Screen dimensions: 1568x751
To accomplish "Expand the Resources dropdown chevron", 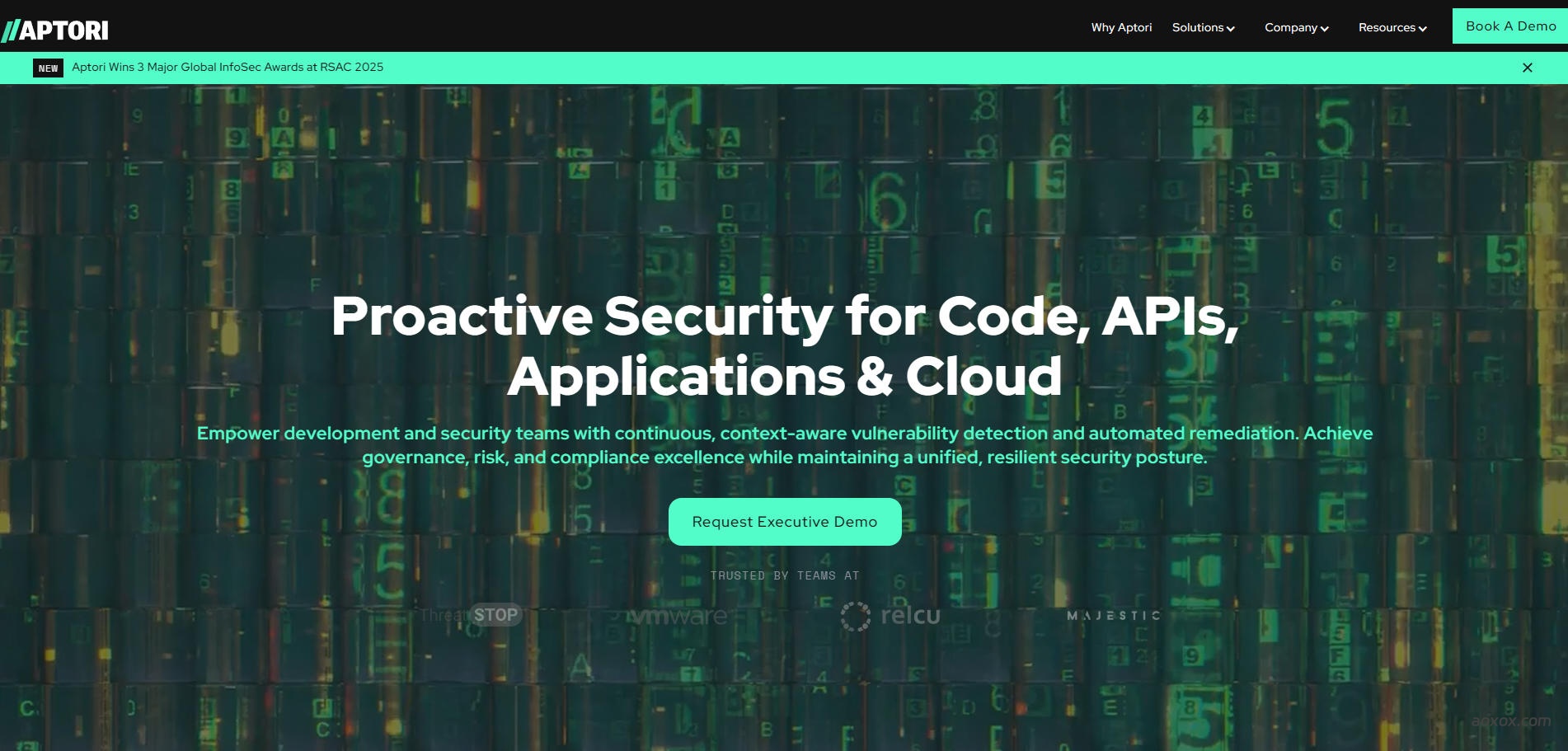I will pyautogui.click(x=1422, y=29).
